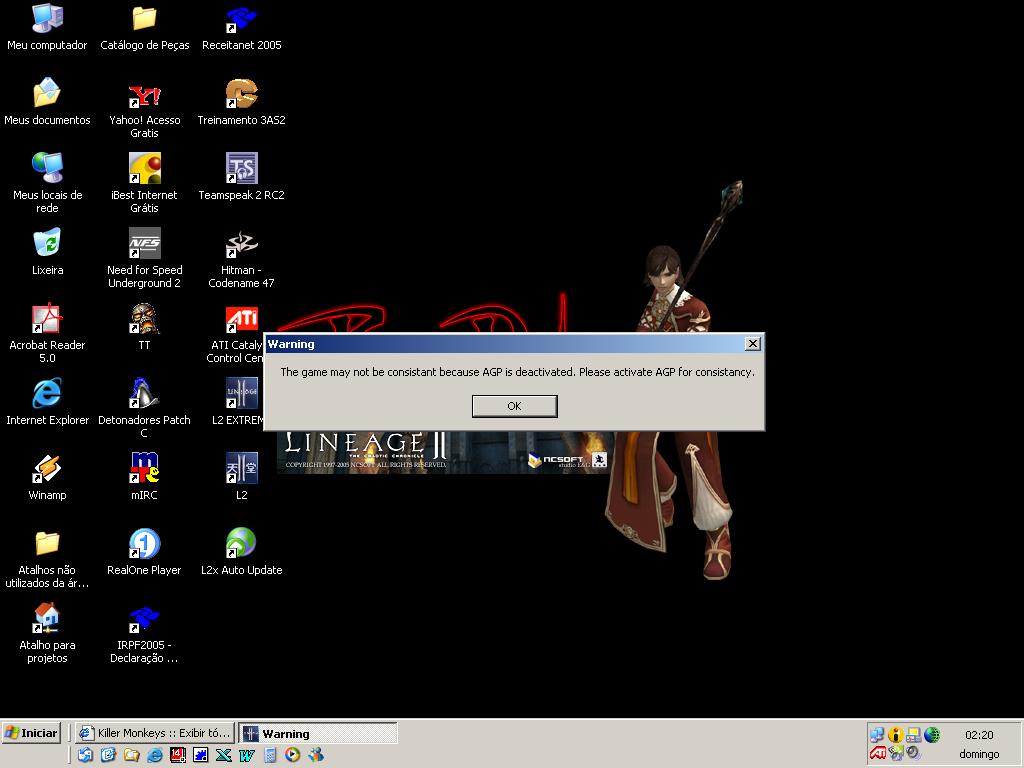Click the Internet Explorer quick launch icon

pos(154,755)
